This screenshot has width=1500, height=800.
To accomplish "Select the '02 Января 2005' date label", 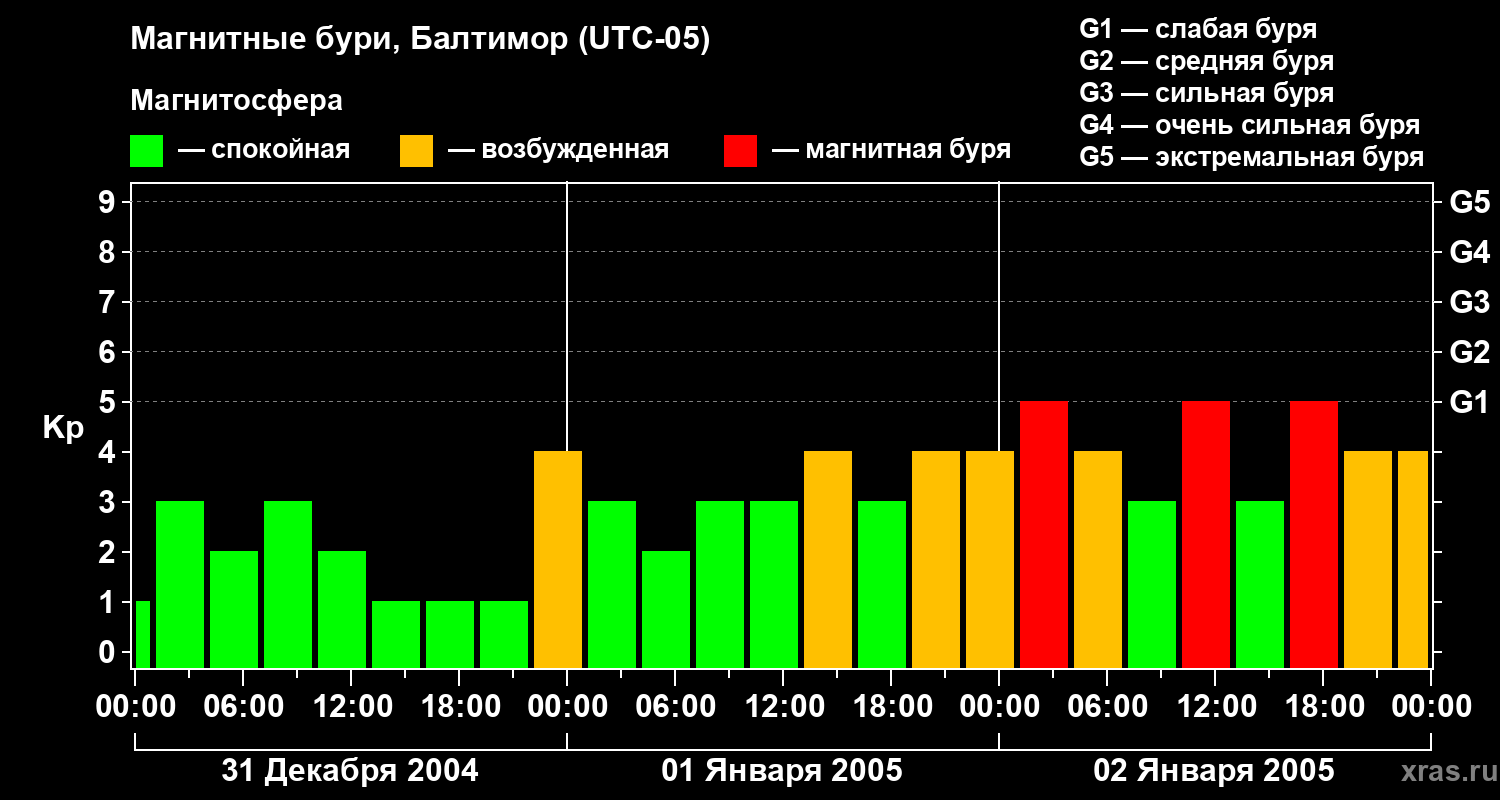I will point(1214,771).
